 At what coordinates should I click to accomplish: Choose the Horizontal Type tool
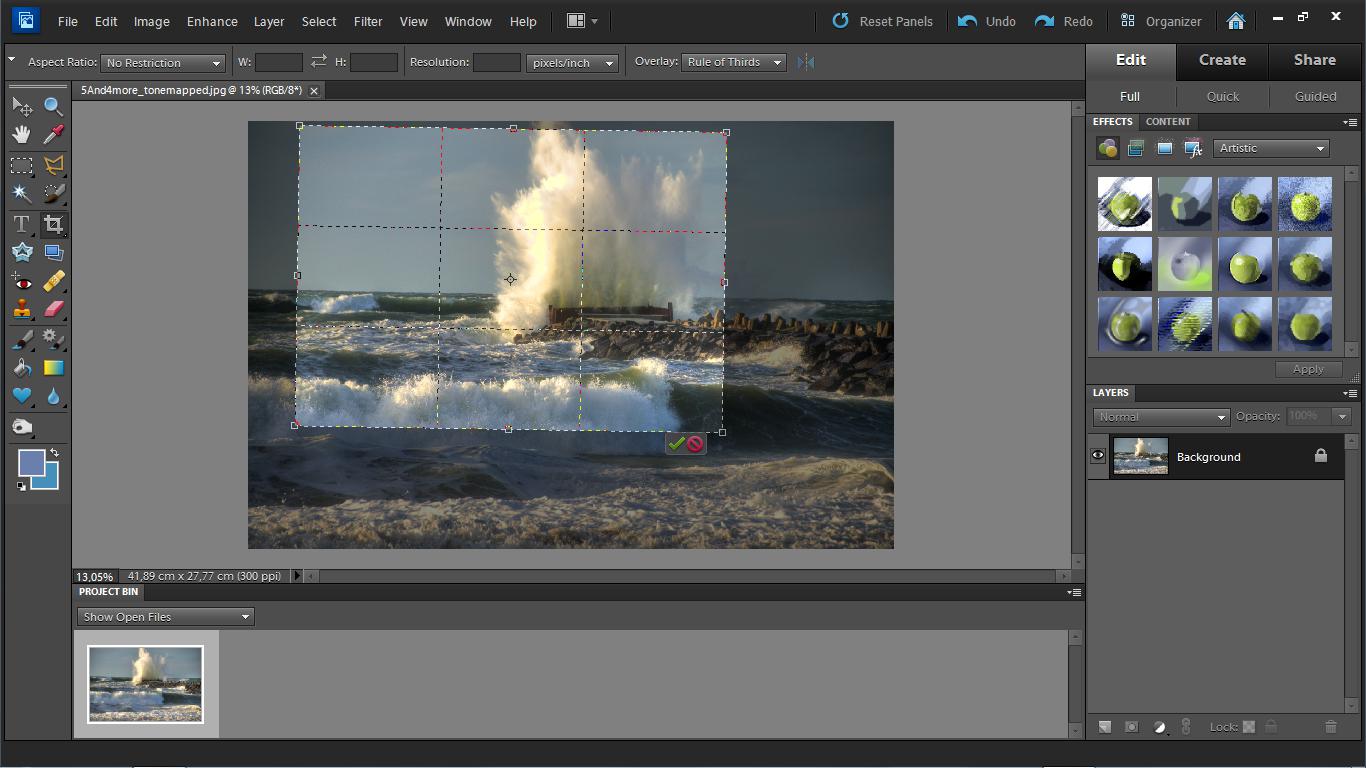[x=21, y=224]
